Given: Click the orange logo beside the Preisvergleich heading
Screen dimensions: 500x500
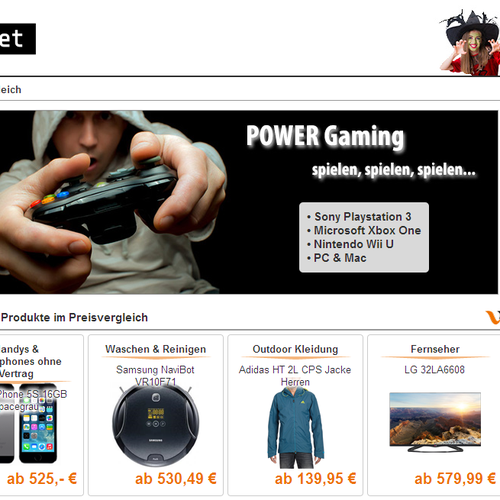Looking at the screenshot, I should [493, 317].
